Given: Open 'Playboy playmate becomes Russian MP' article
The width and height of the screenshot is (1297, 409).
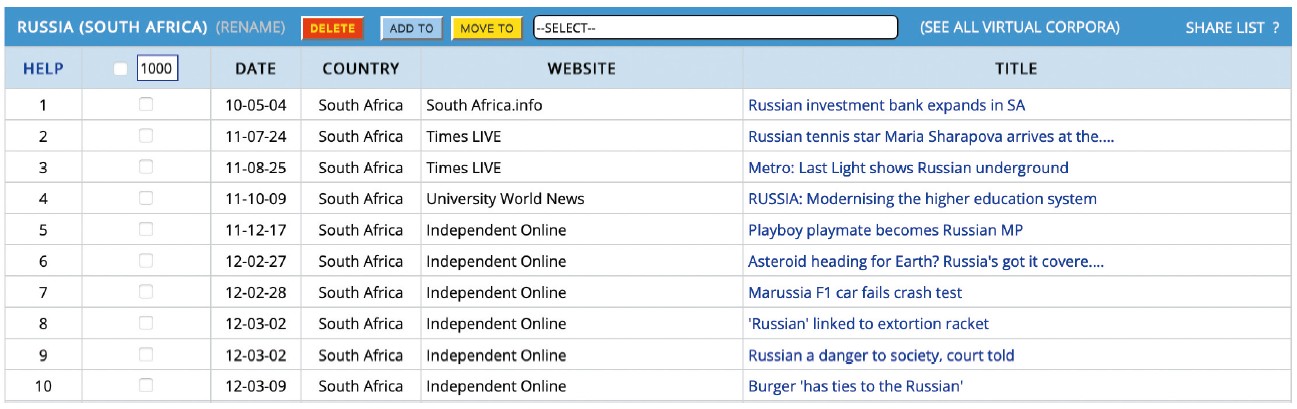Looking at the screenshot, I should [x=885, y=230].
